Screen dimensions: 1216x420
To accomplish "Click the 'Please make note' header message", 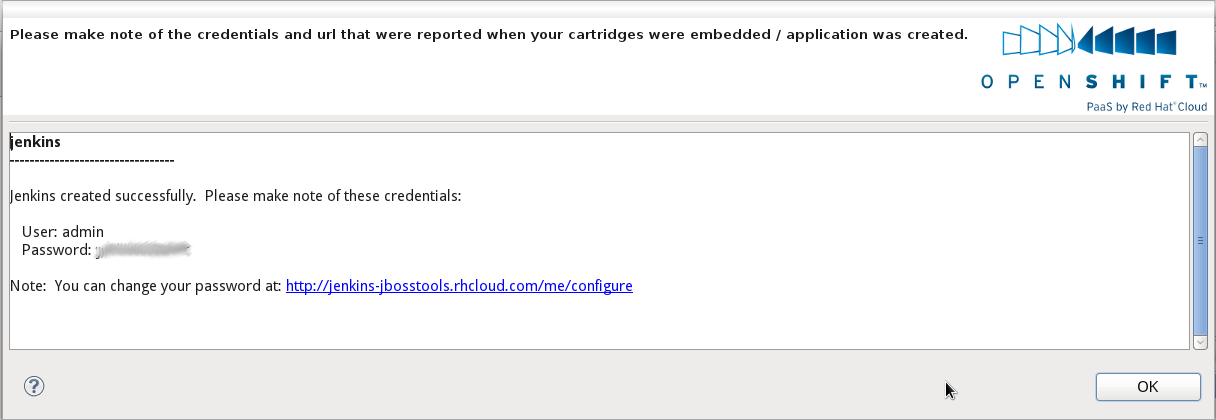I will tap(488, 34).
